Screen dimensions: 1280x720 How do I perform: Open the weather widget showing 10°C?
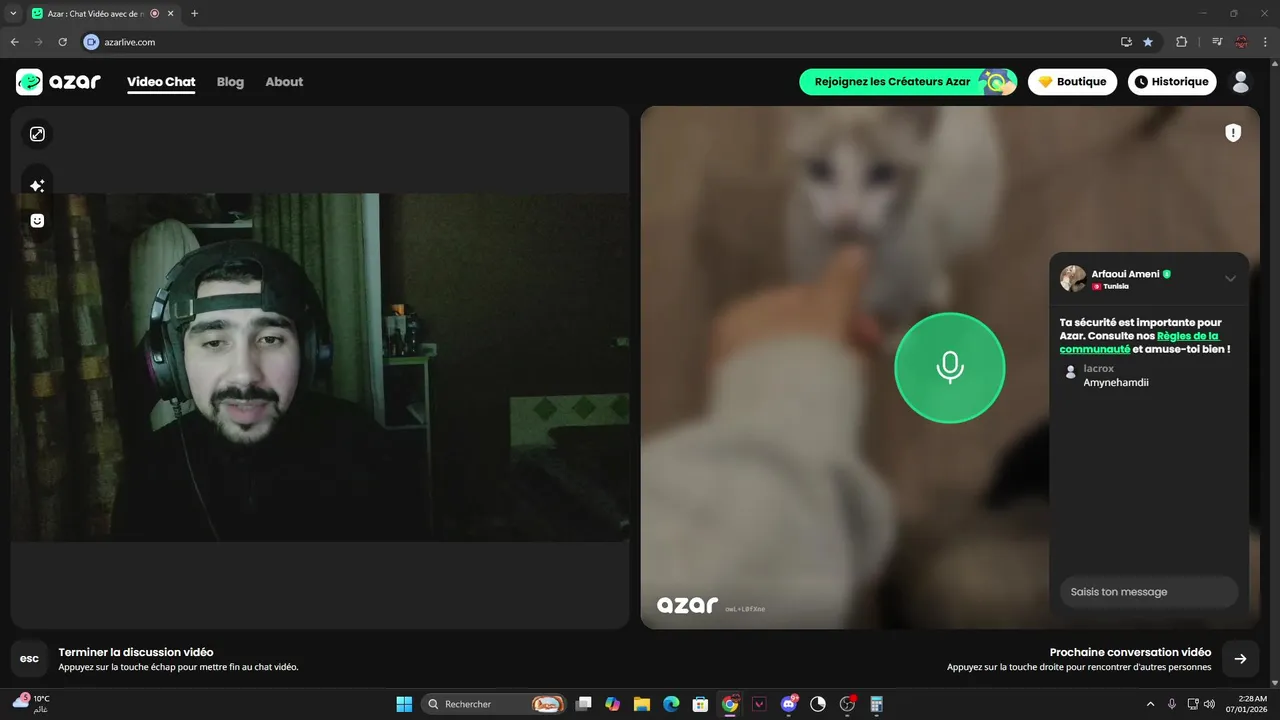[30, 704]
